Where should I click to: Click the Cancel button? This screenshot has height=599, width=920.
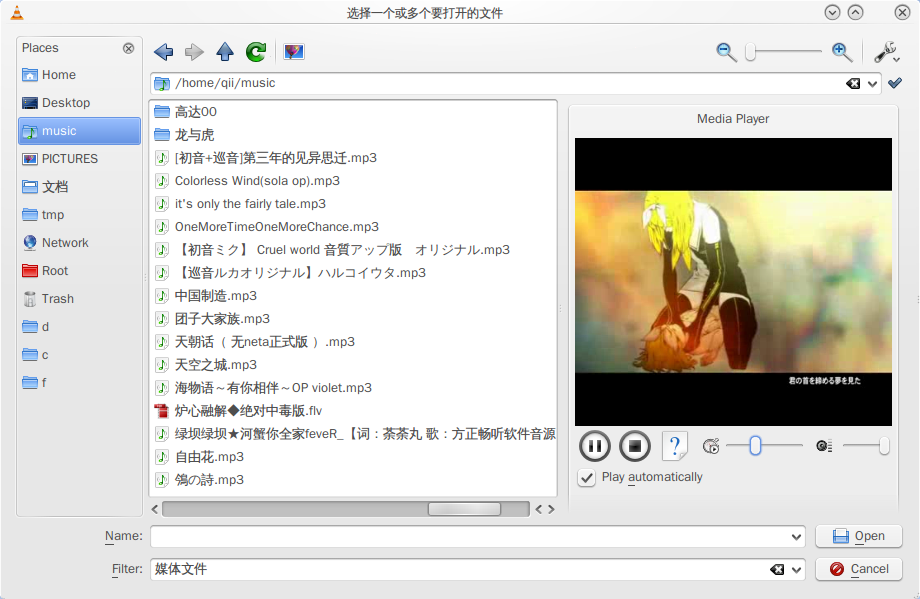[858, 569]
